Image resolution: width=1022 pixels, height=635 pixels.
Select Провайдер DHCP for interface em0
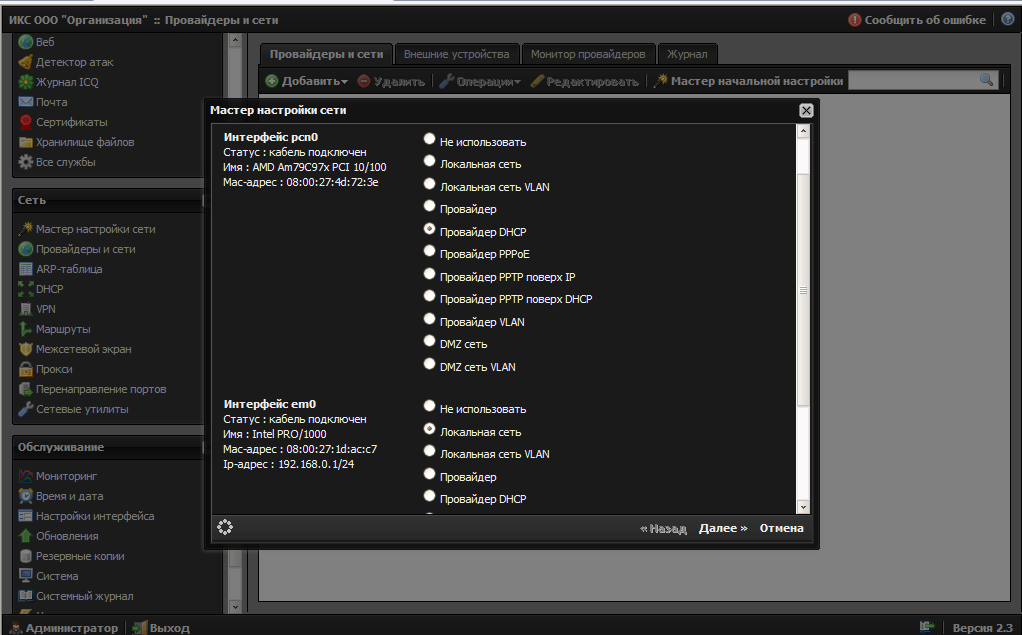click(429, 496)
